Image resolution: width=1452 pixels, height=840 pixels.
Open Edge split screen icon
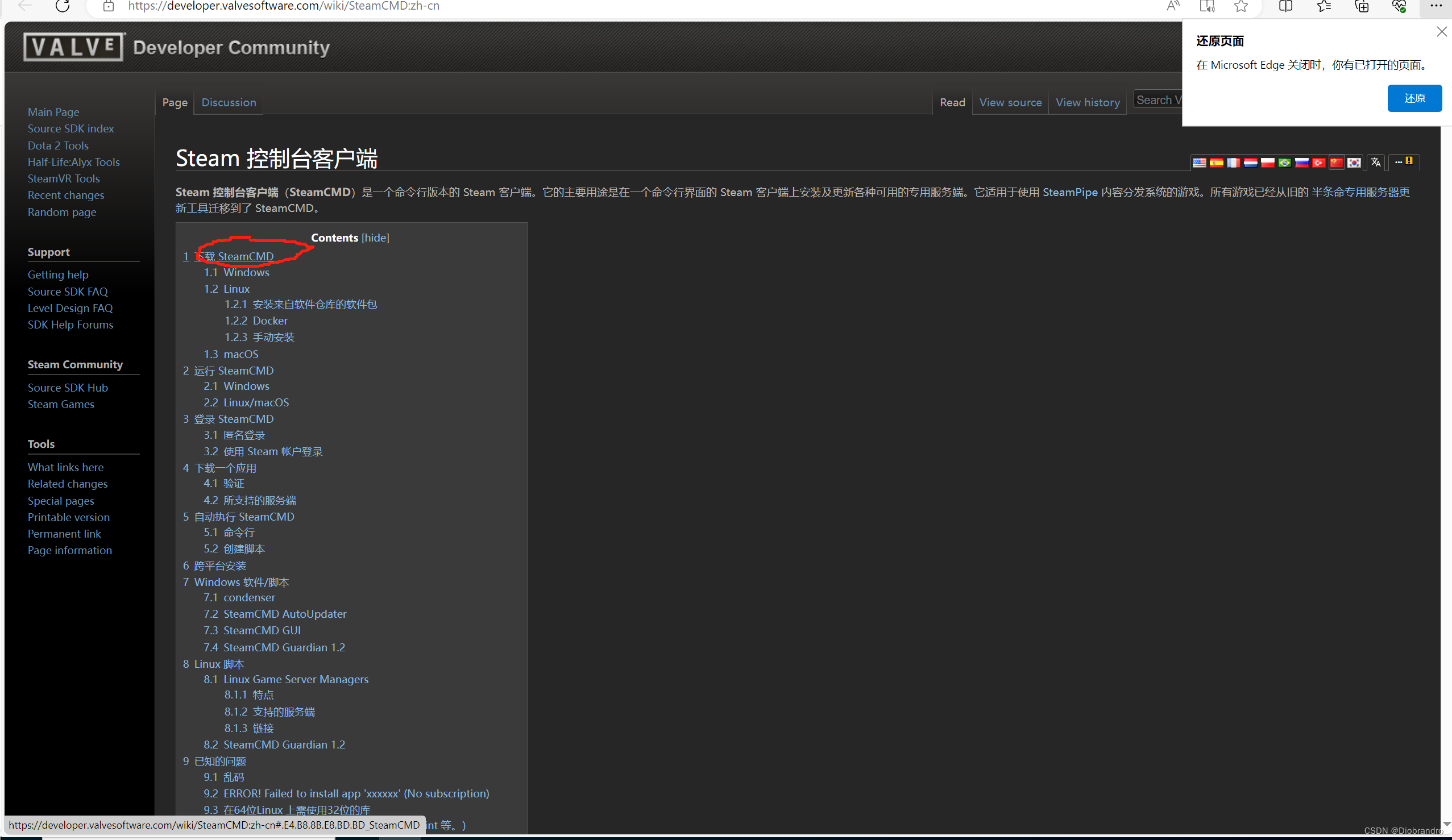pyautogui.click(x=1285, y=6)
